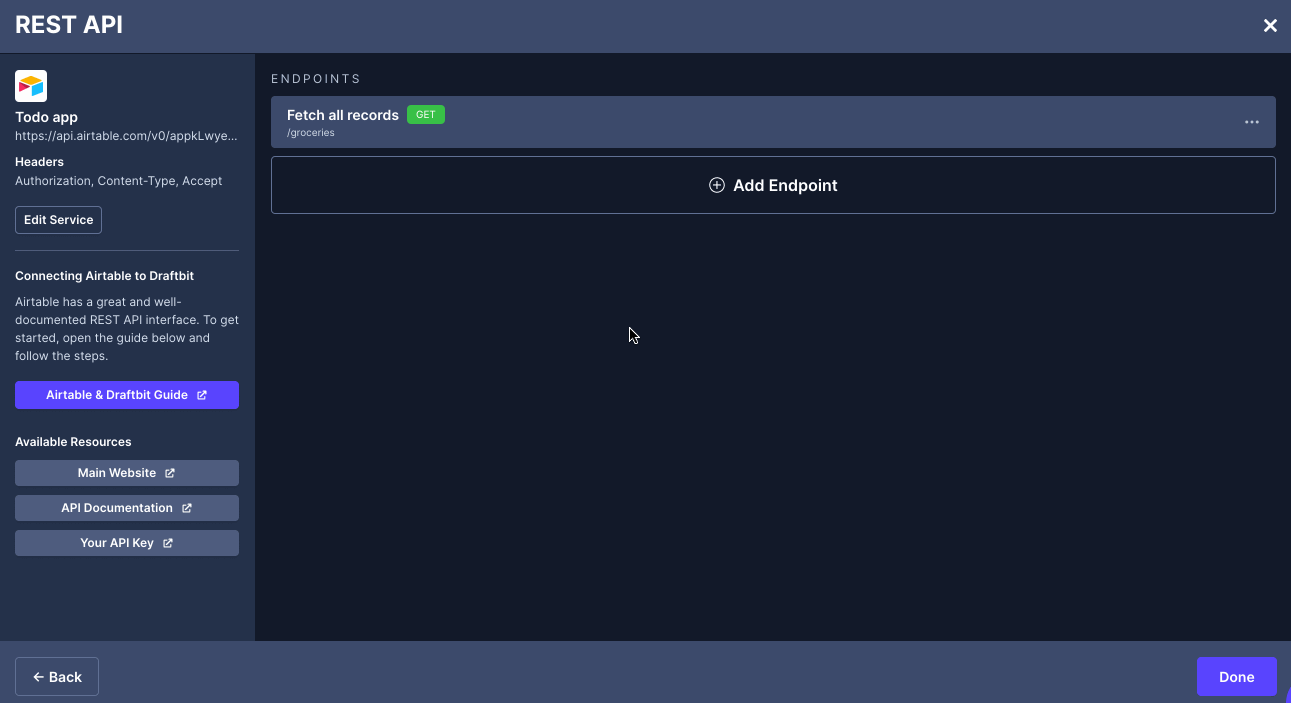Add a new endpoint
Image resolution: width=1291 pixels, height=703 pixels.
coord(773,185)
